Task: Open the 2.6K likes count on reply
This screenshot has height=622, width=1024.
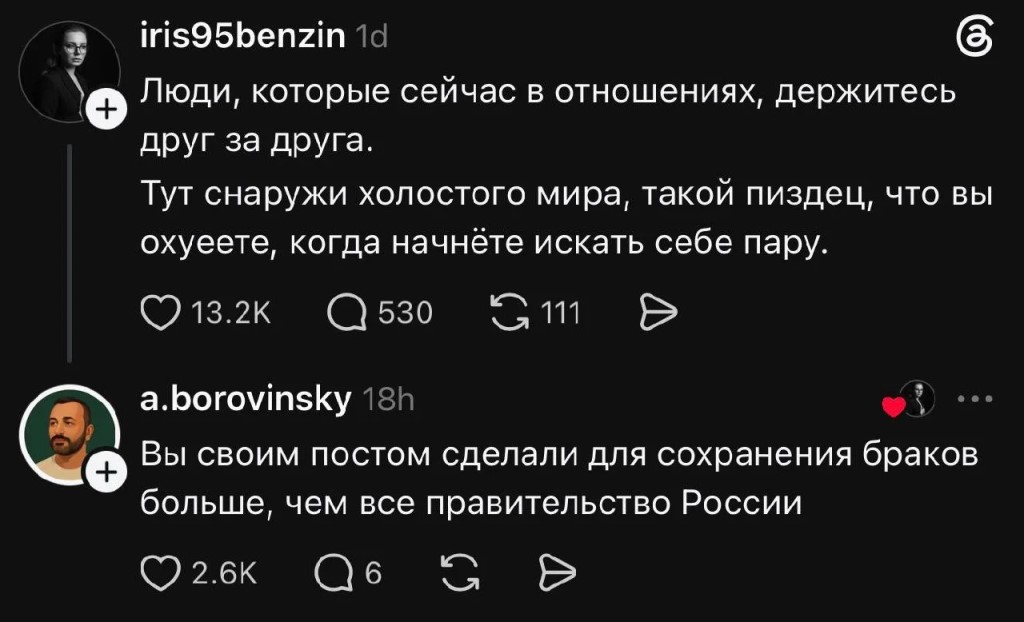Action: click(225, 573)
